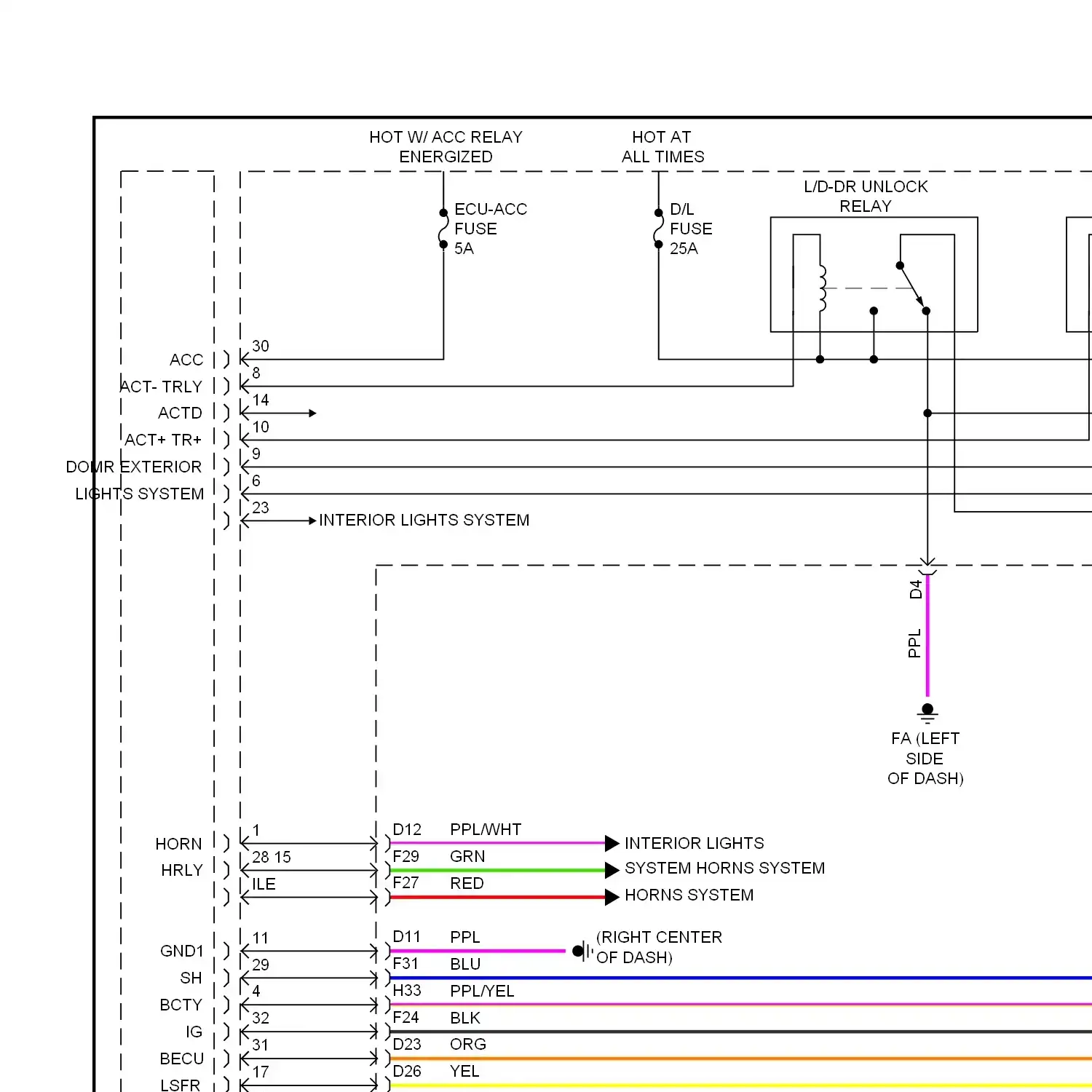Viewport: 1092px width, 1092px height.
Task: Click the D/L 25A fuse symbol
Action: 659,229
